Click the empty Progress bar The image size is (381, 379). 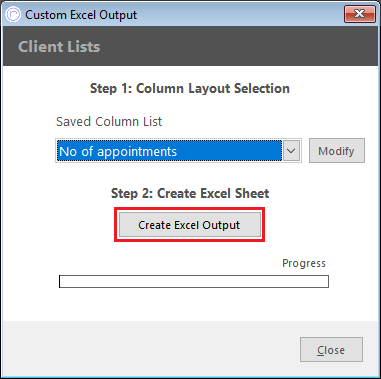pos(194,281)
